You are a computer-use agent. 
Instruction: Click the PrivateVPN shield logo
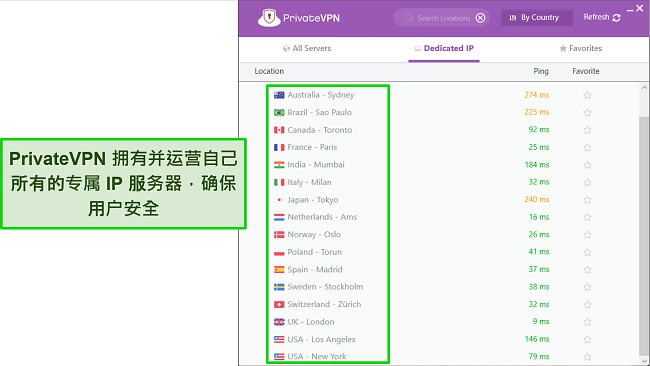point(269,18)
